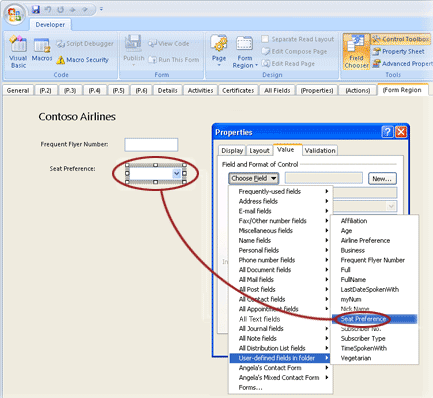Open the Display tab in Properties

click(x=232, y=151)
